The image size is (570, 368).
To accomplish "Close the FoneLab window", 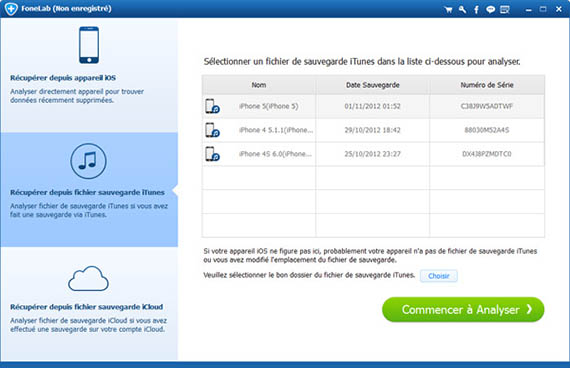I will point(559,9).
